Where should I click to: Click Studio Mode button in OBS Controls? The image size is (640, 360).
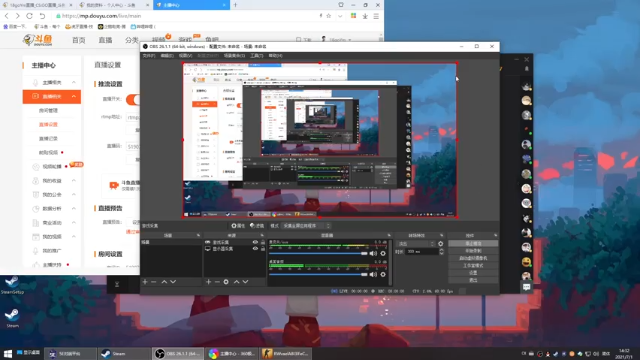tap(473, 265)
